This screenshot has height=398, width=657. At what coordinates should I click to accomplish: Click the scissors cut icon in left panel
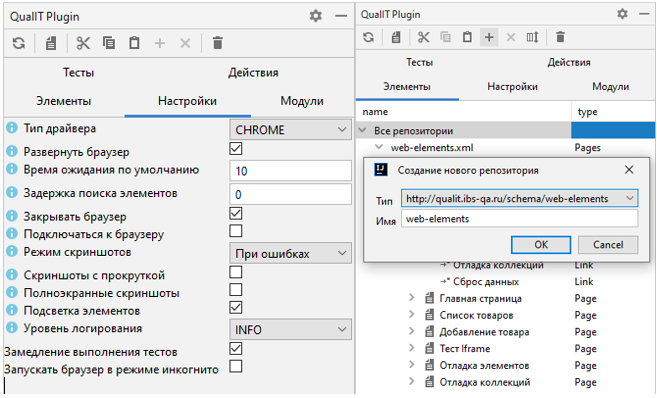coord(83,43)
